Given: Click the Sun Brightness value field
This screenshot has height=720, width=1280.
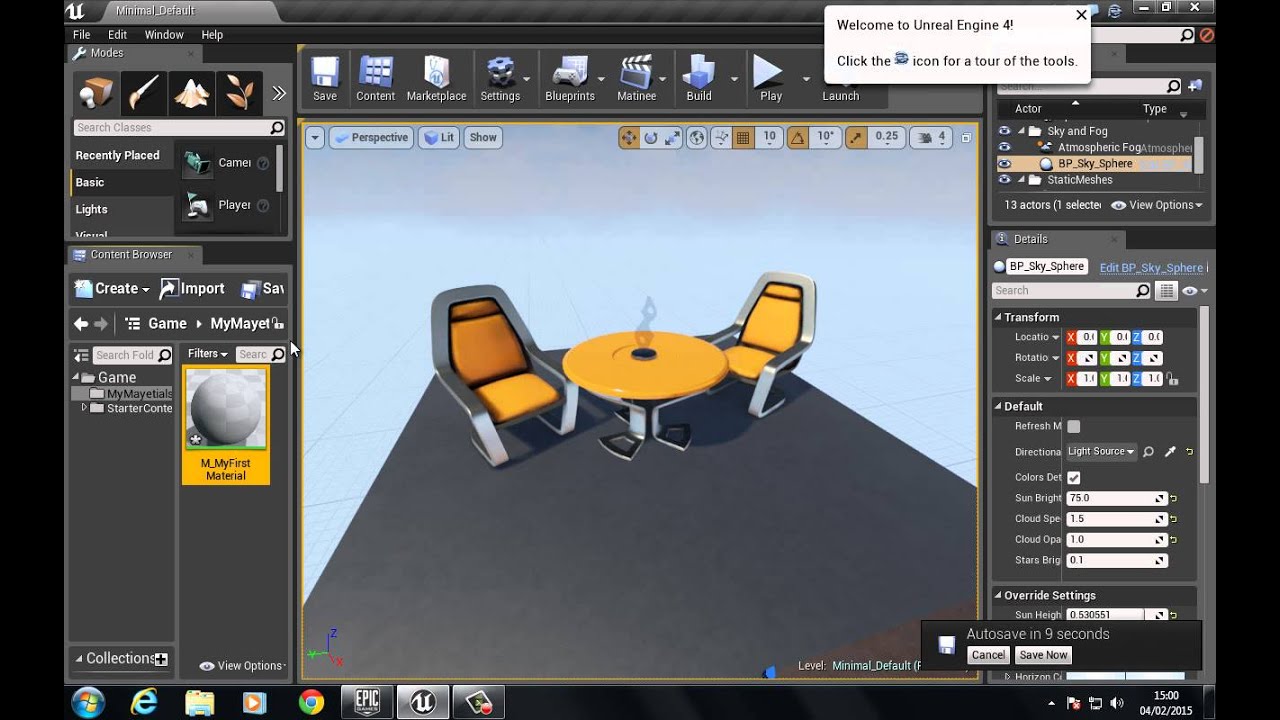Looking at the screenshot, I should (1116, 498).
